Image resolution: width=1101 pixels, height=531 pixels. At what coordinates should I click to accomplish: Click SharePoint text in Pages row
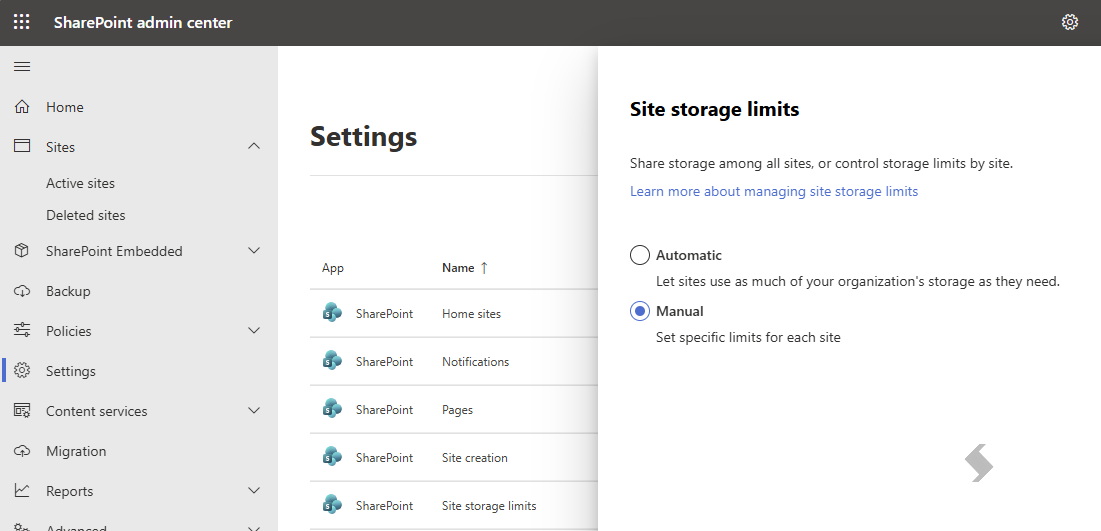[x=384, y=409]
